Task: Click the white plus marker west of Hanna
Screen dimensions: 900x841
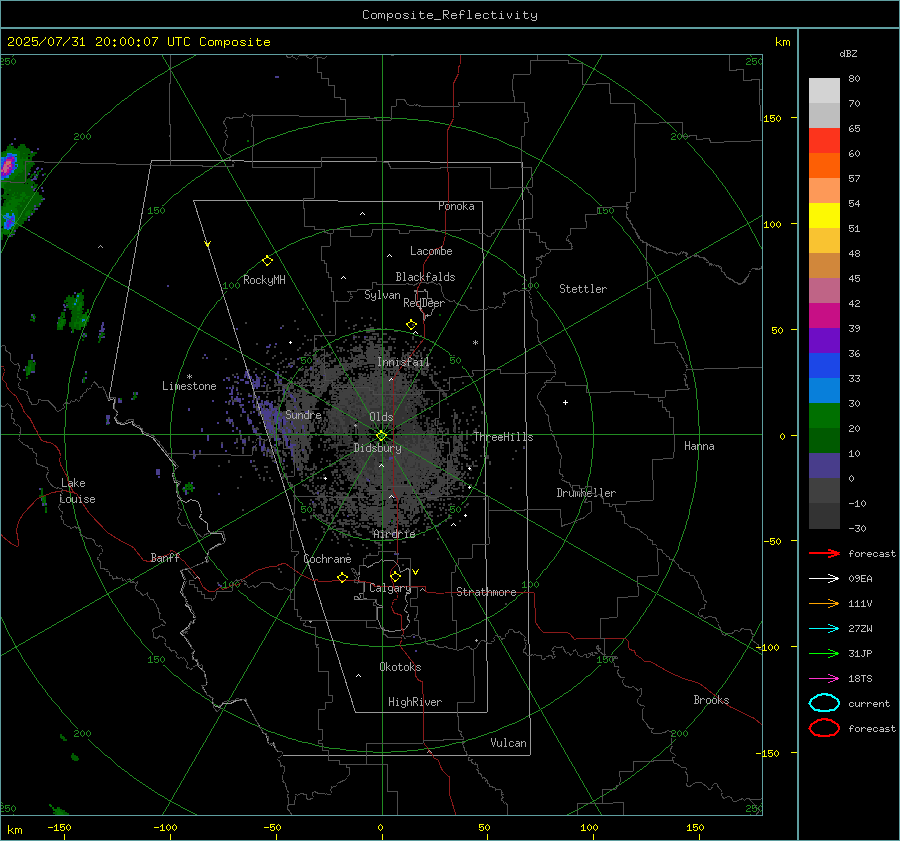Action: coord(565,402)
